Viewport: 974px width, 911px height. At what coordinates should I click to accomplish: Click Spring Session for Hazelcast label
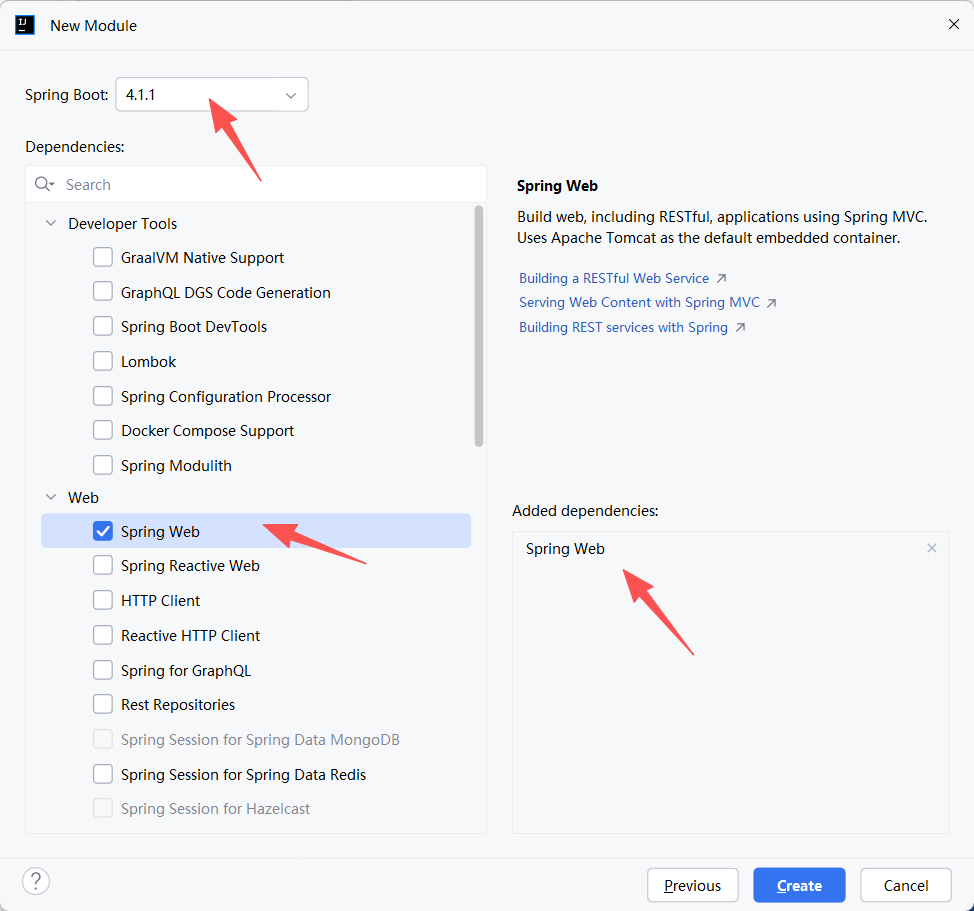pyautogui.click(x=216, y=809)
